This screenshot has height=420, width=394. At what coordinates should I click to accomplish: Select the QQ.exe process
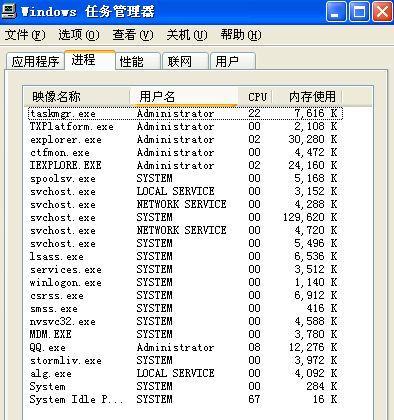pyautogui.click(x=185, y=347)
